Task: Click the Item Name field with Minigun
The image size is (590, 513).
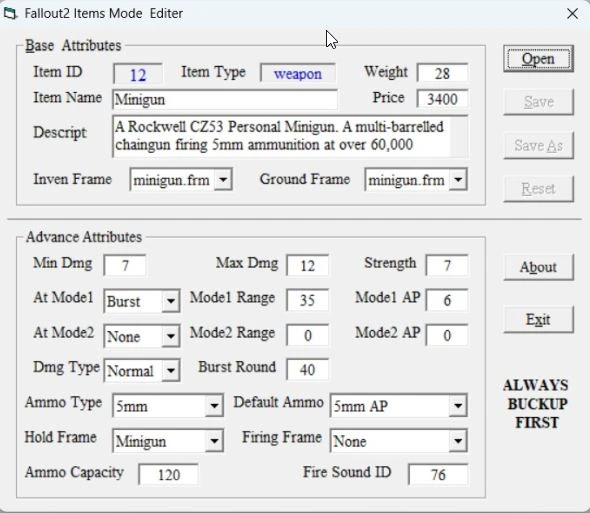Action: coord(225,100)
